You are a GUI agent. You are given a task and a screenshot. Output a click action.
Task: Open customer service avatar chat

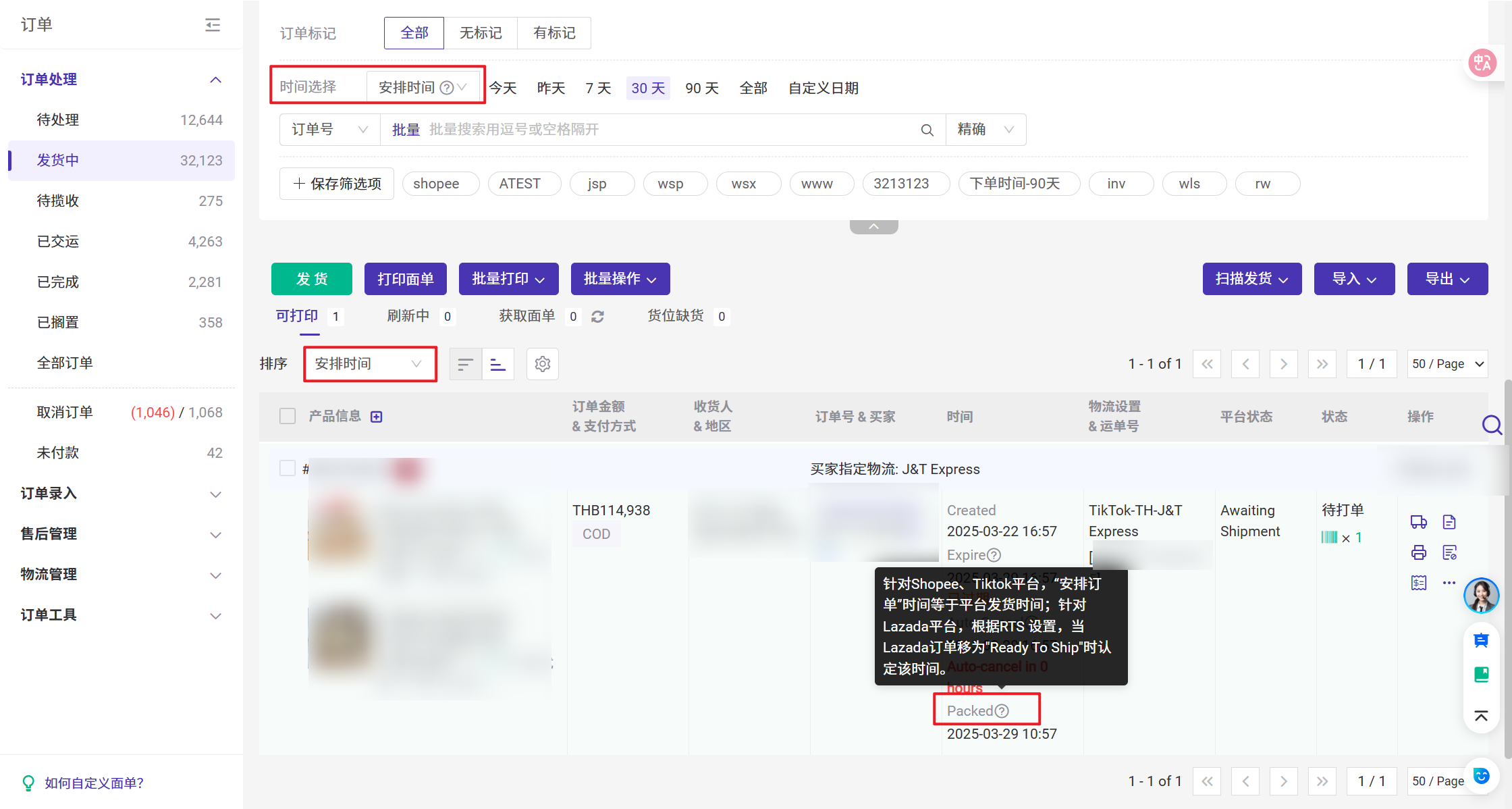(x=1481, y=596)
